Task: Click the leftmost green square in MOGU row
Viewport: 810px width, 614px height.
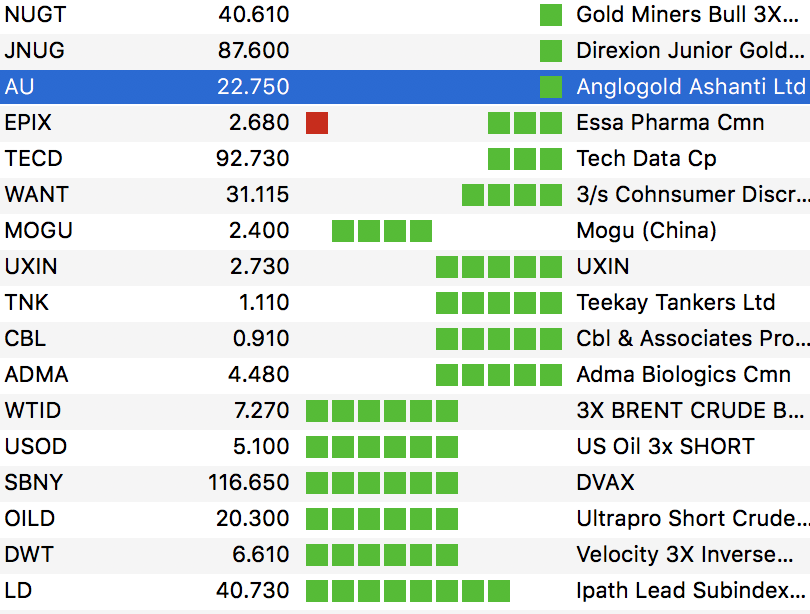Action: [x=343, y=231]
